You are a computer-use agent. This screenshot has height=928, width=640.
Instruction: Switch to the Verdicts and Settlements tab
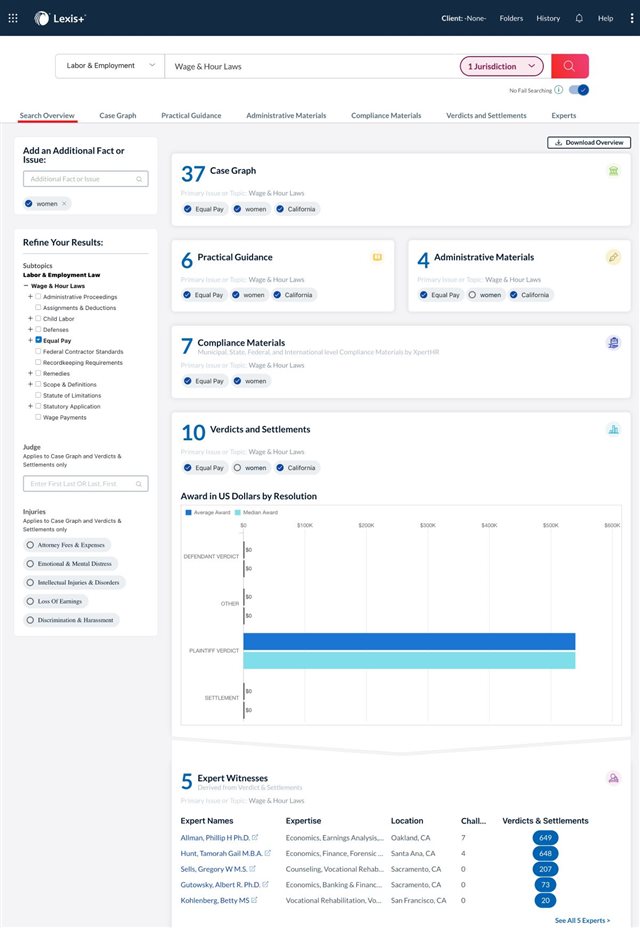[x=486, y=115]
